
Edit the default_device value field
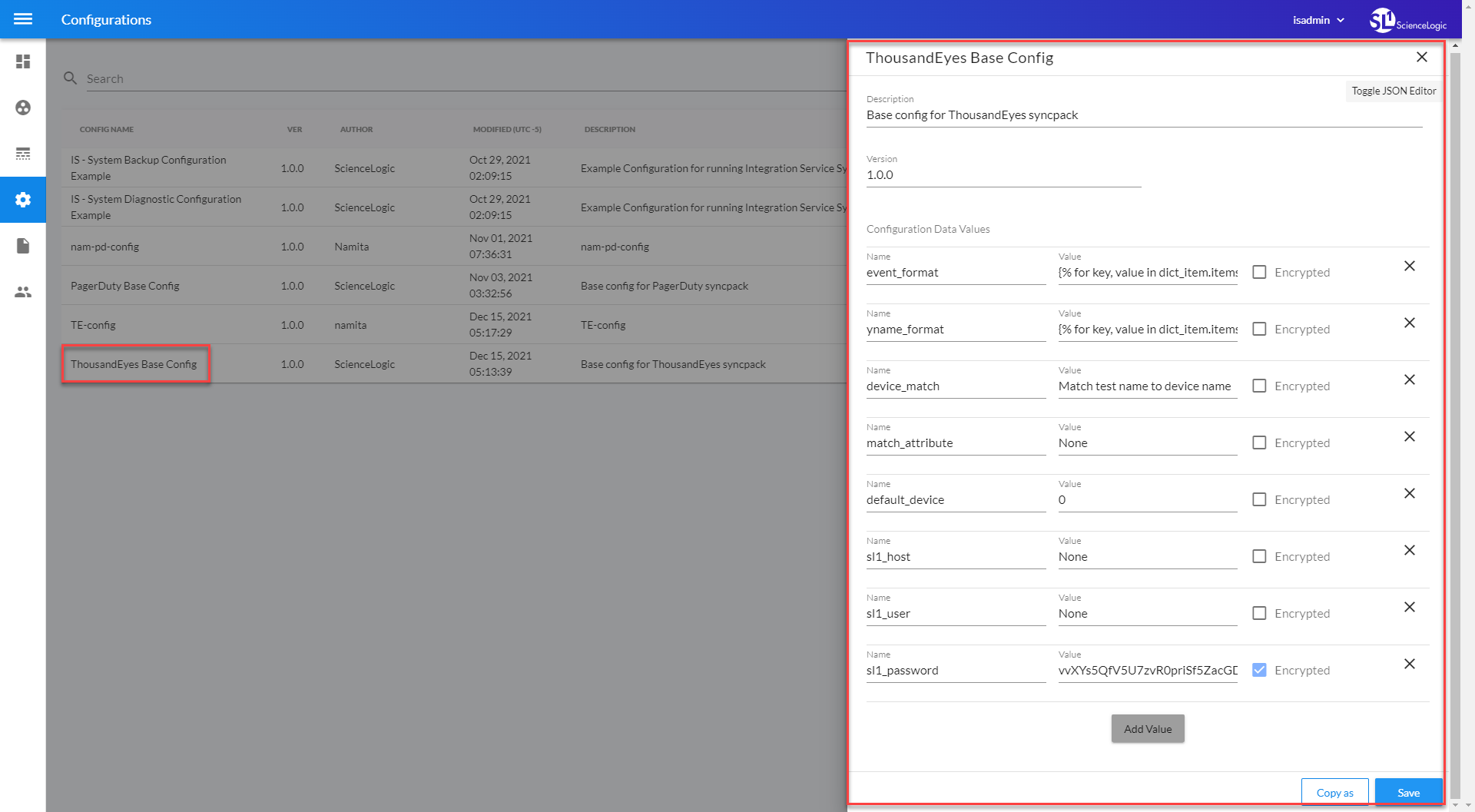coord(1148,500)
